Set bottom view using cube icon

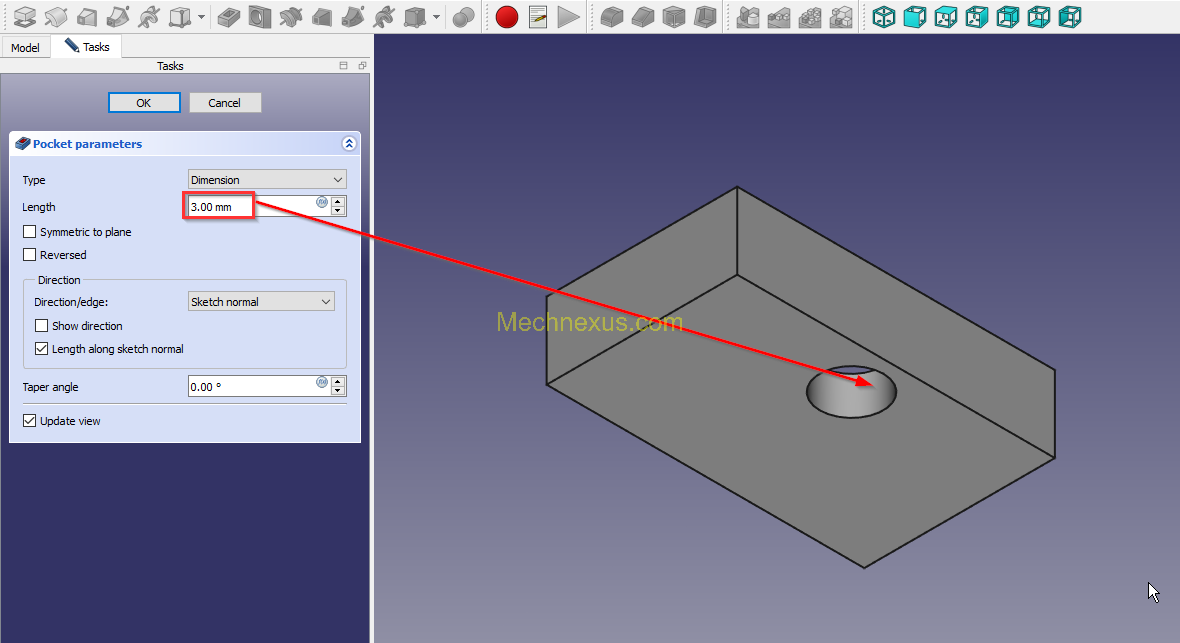(x=1039, y=17)
